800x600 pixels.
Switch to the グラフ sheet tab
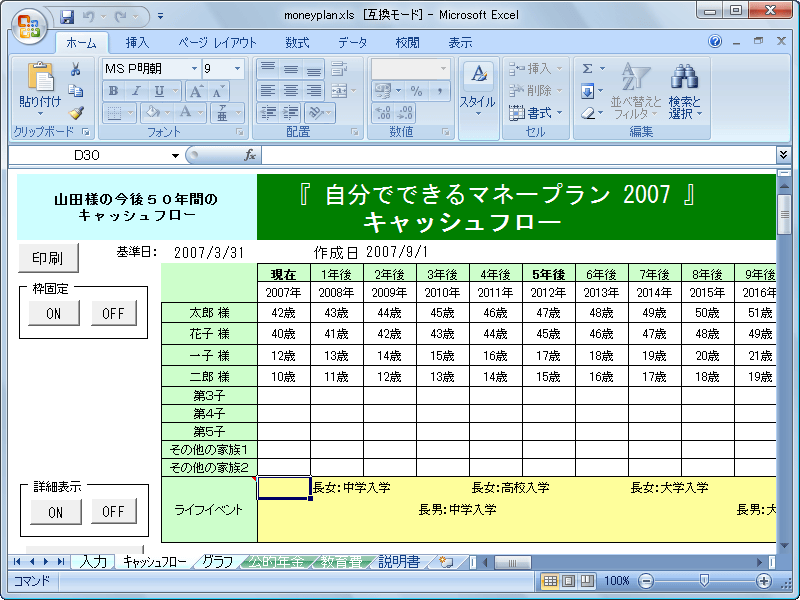pos(218,562)
